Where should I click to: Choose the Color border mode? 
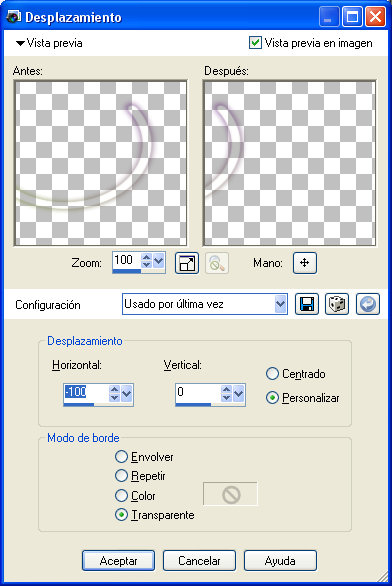(x=121, y=496)
